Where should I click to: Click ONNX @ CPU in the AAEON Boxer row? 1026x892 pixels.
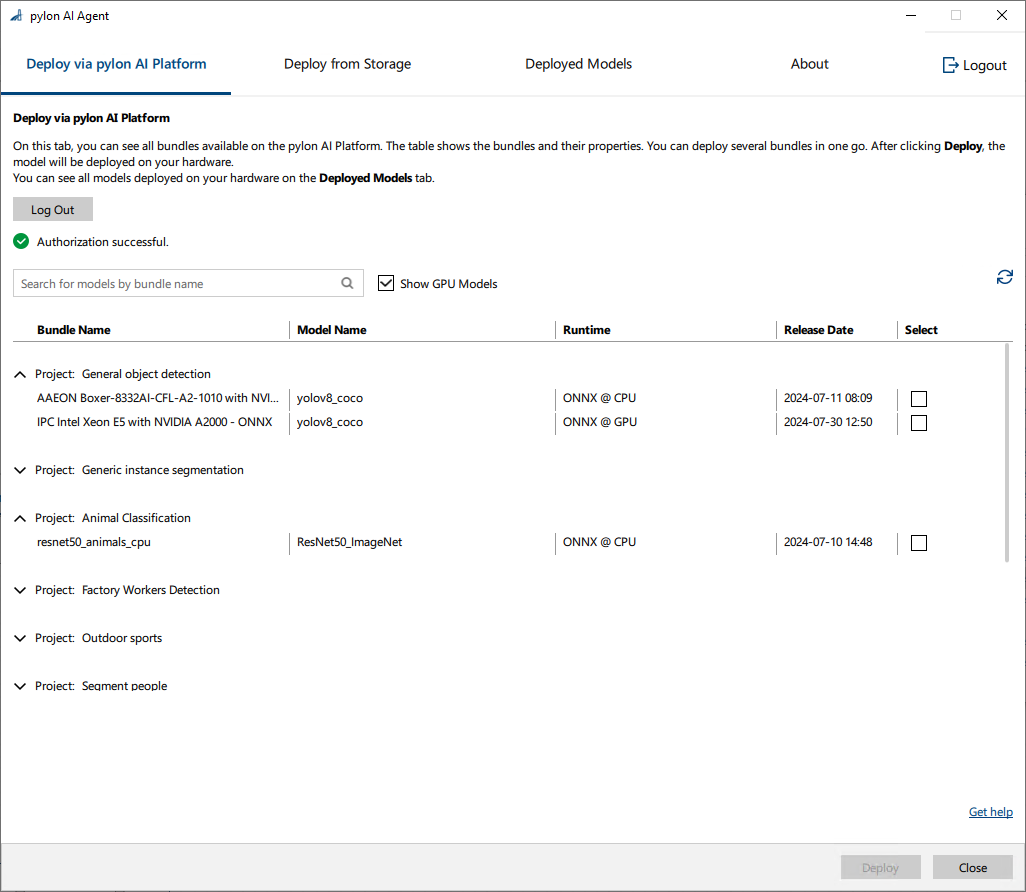pyautogui.click(x=599, y=398)
